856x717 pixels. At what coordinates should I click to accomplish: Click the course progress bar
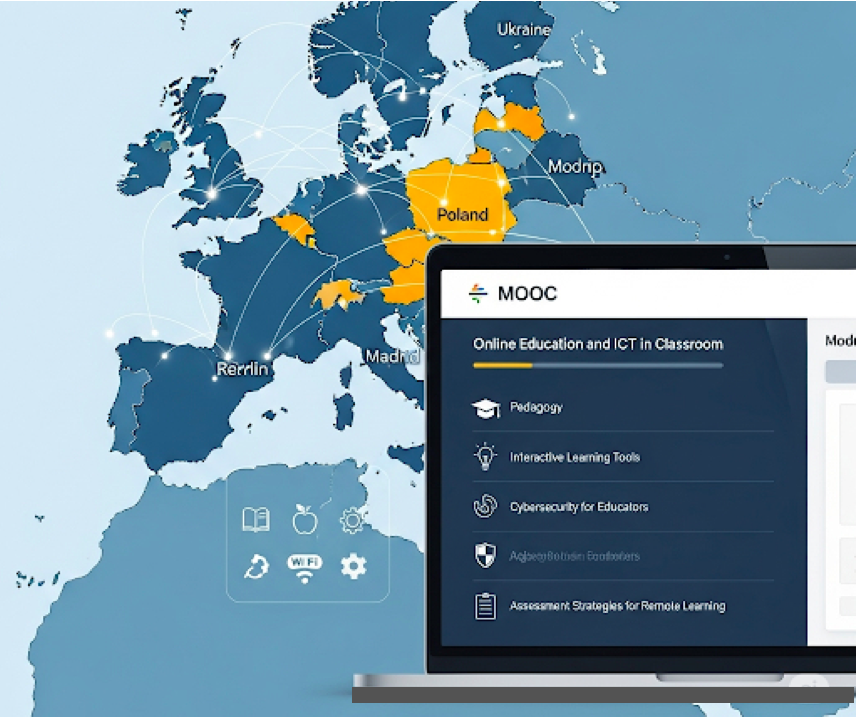coord(597,366)
